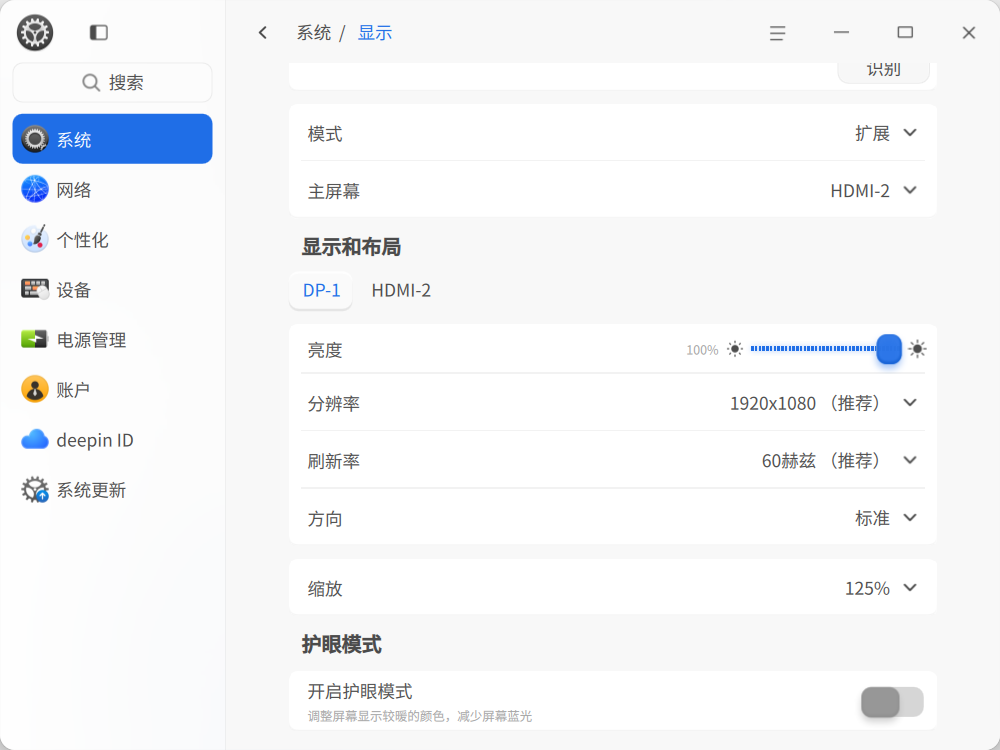Click the 识别 identify button

pos(883,71)
